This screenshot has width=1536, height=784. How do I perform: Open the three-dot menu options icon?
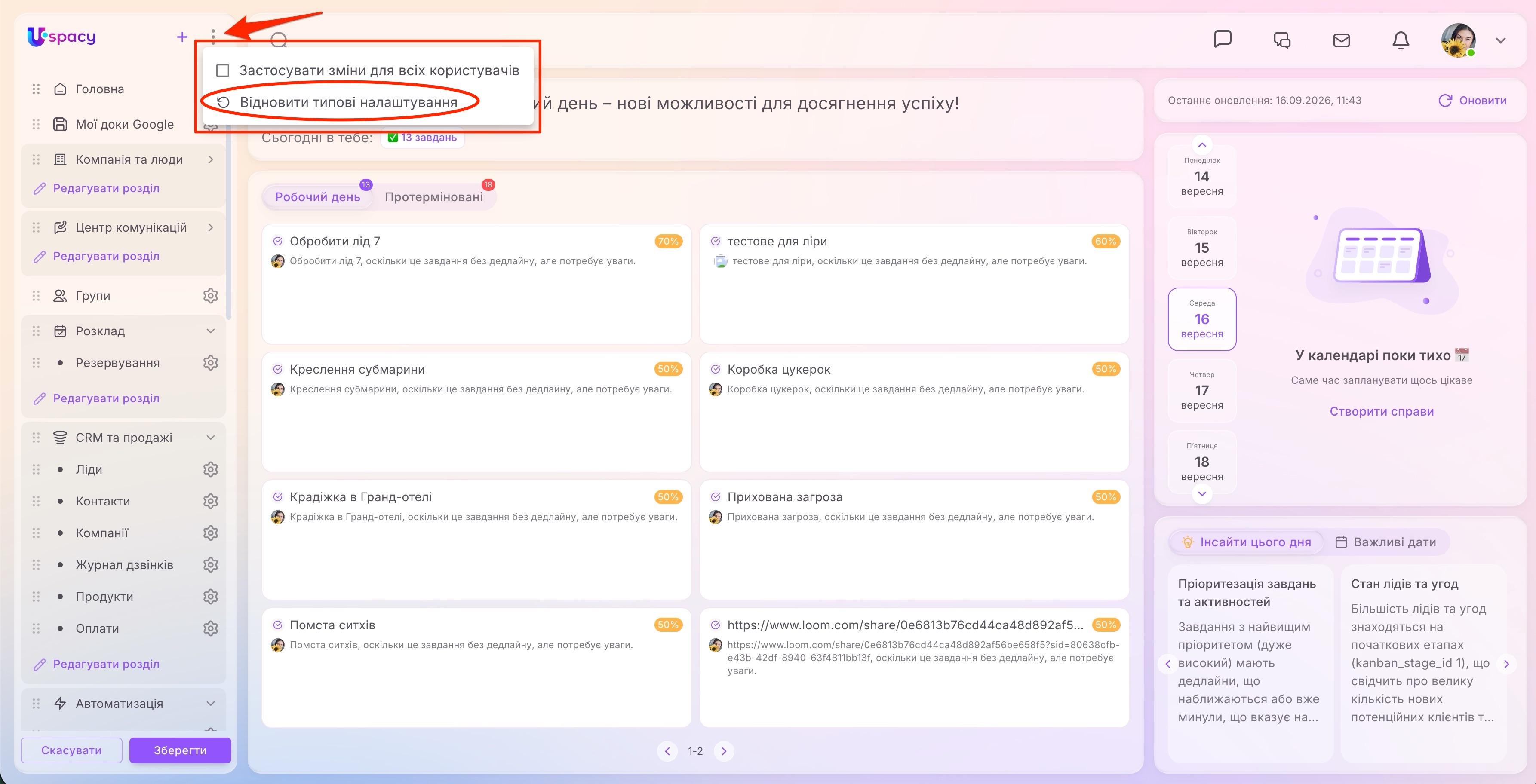click(213, 37)
